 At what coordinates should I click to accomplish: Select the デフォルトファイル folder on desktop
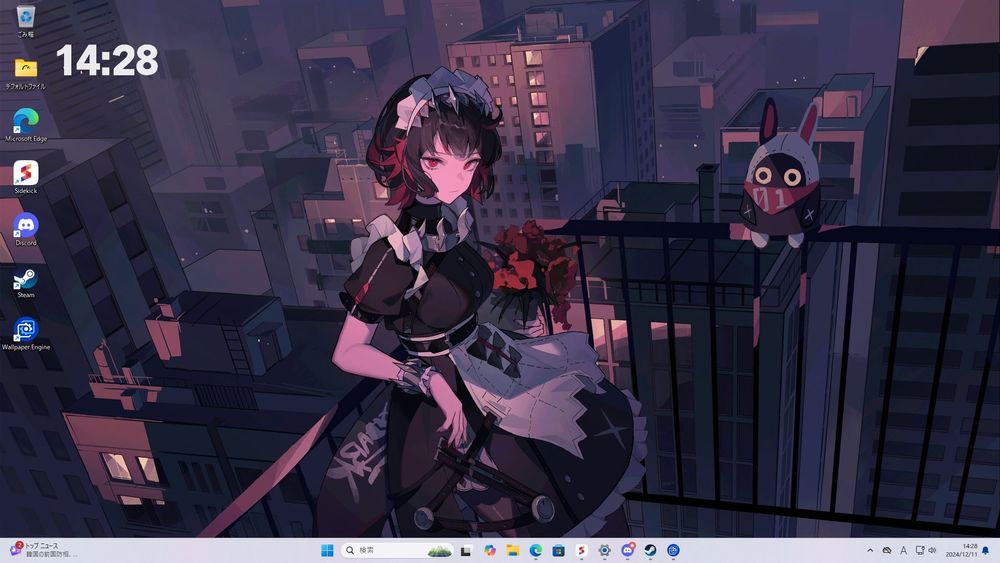26,73
